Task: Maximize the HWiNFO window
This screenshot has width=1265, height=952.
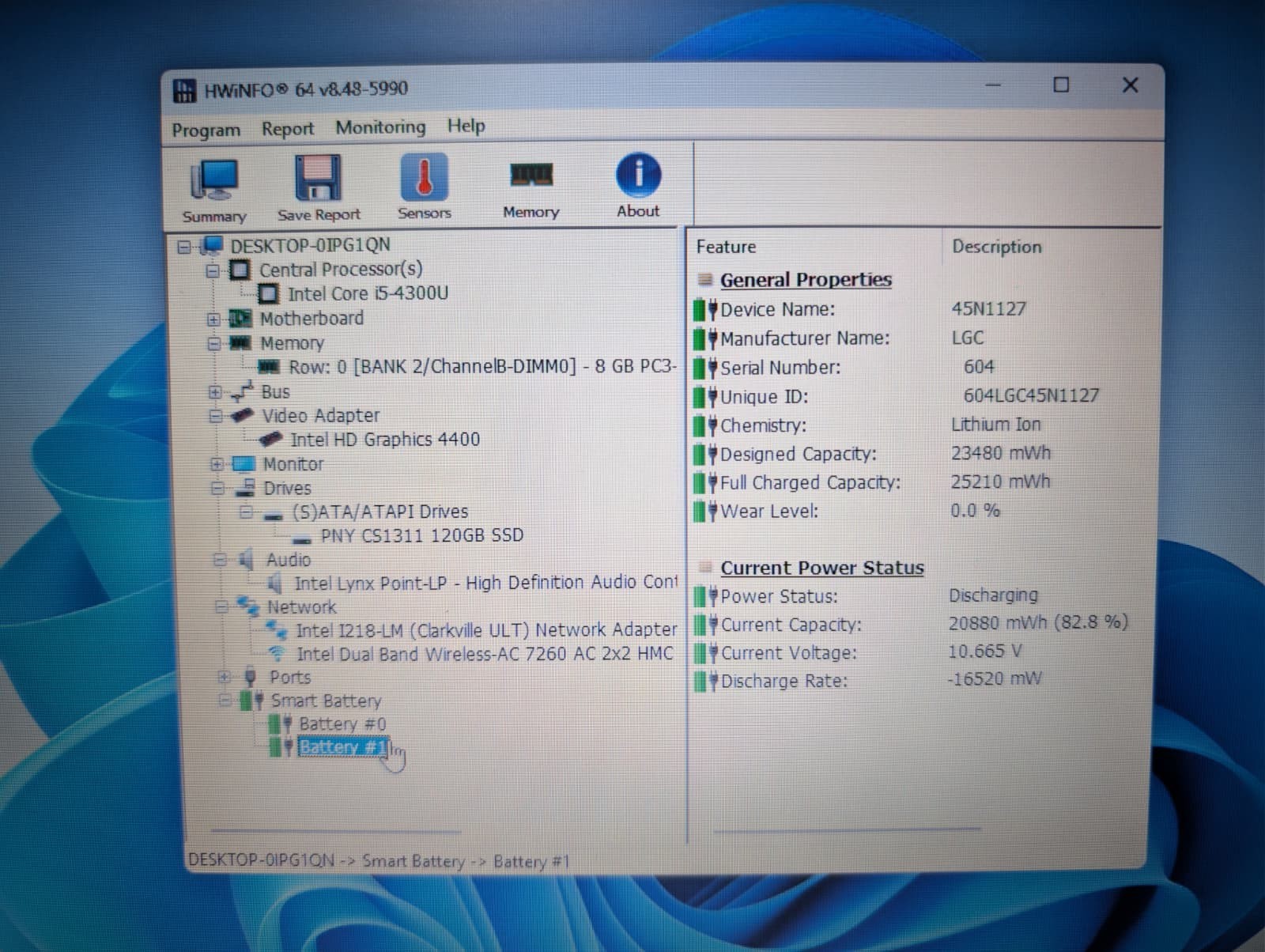Action: pyautogui.click(x=1061, y=85)
